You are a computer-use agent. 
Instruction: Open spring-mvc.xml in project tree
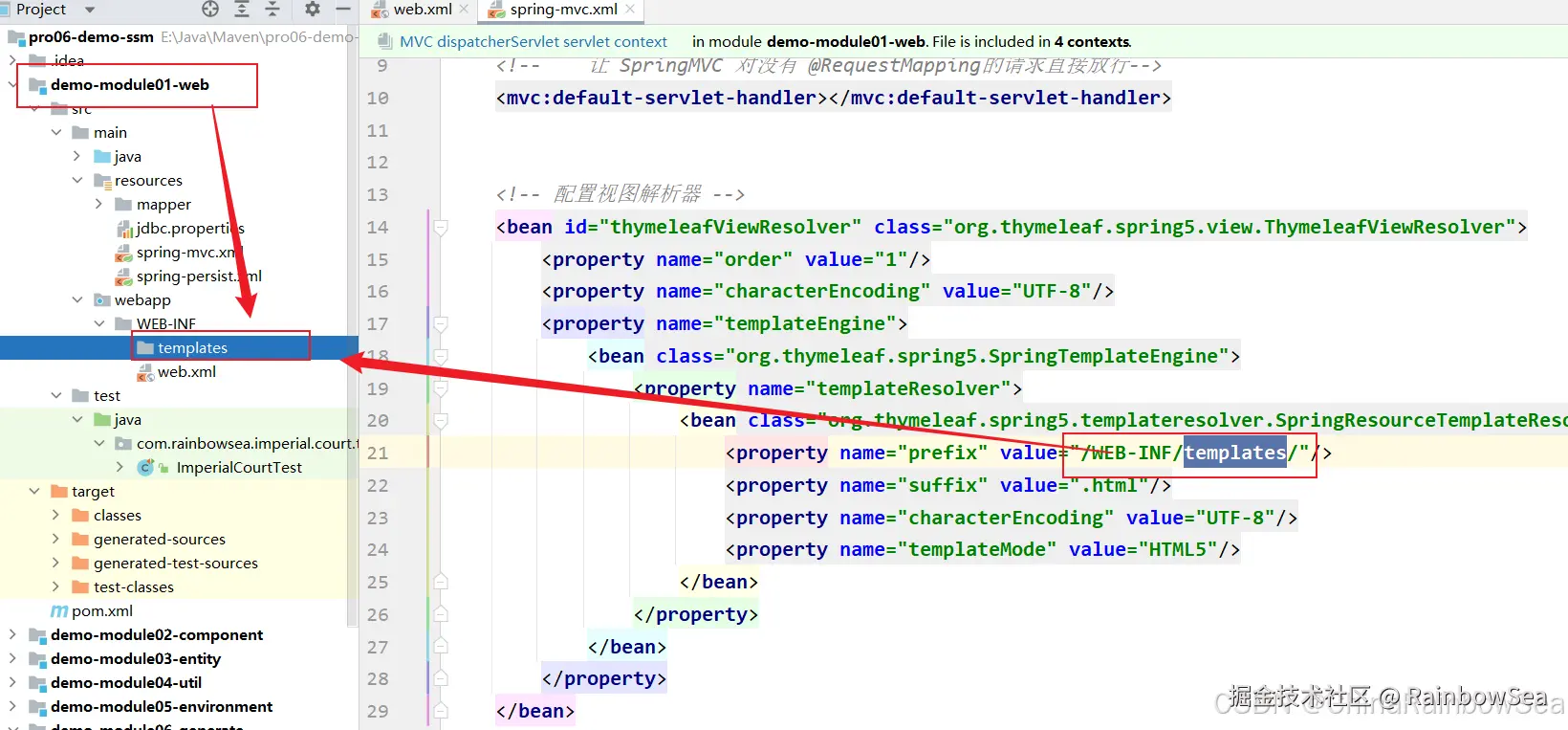click(187, 253)
